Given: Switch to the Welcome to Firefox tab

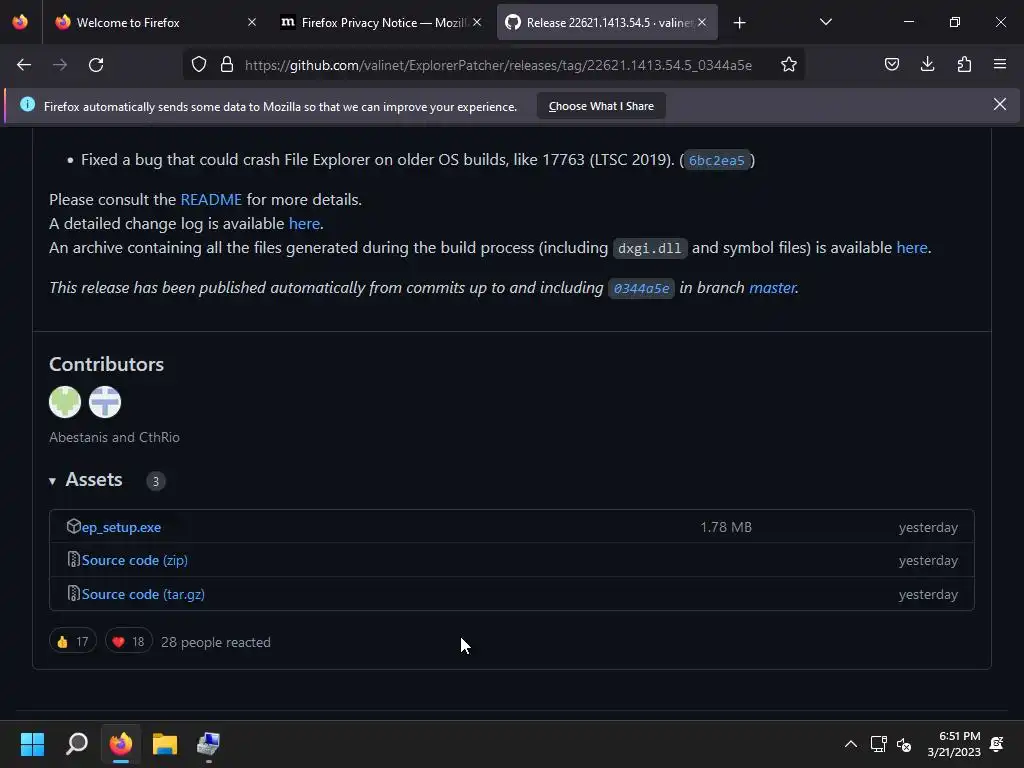Looking at the screenshot, I should point(155,23).
